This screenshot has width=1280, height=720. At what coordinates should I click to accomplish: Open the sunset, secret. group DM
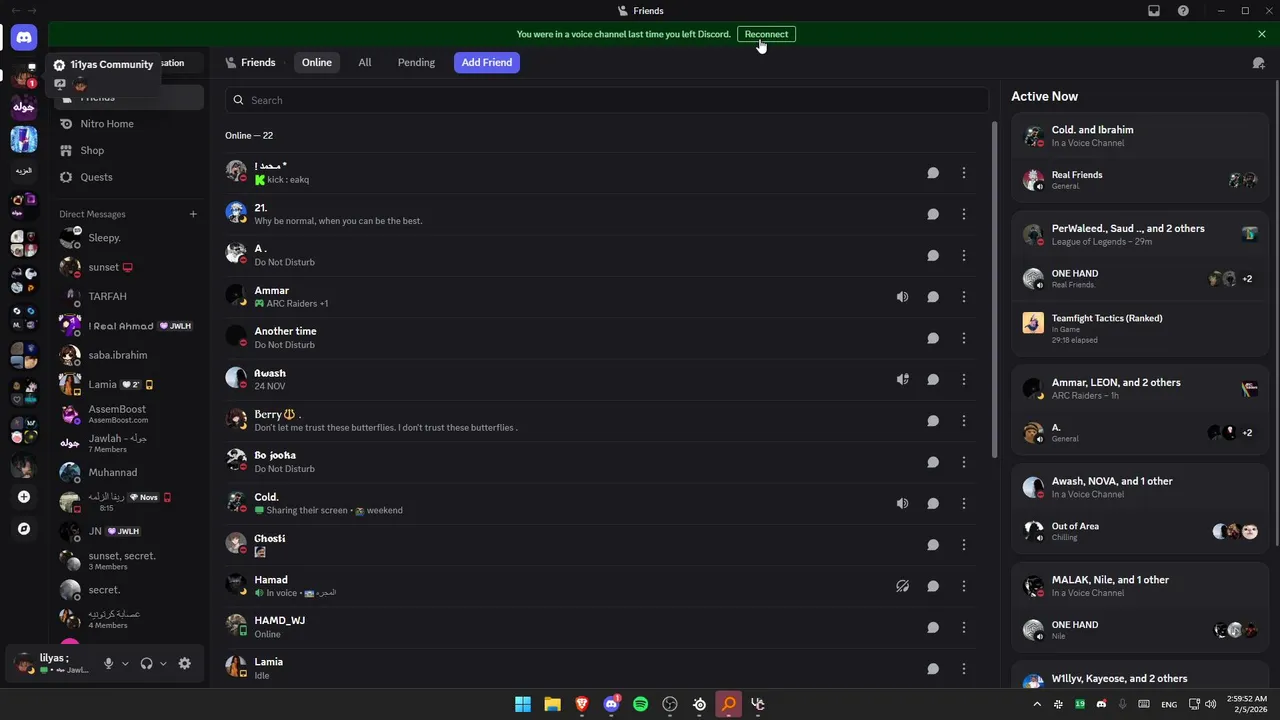coord(129,561)
